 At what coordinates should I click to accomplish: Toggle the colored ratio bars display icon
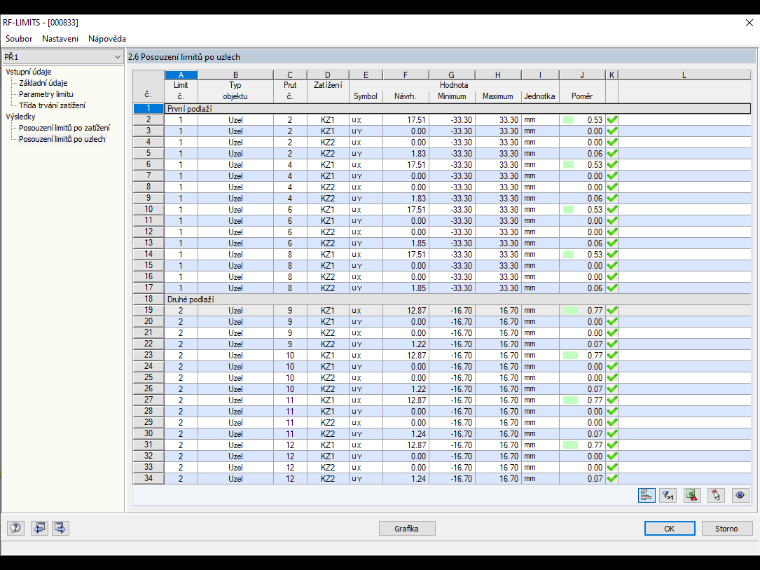pos(647,495)
